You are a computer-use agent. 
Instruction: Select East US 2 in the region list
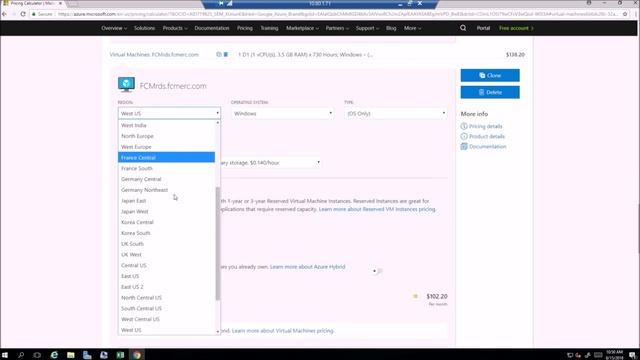pos(167,287)
